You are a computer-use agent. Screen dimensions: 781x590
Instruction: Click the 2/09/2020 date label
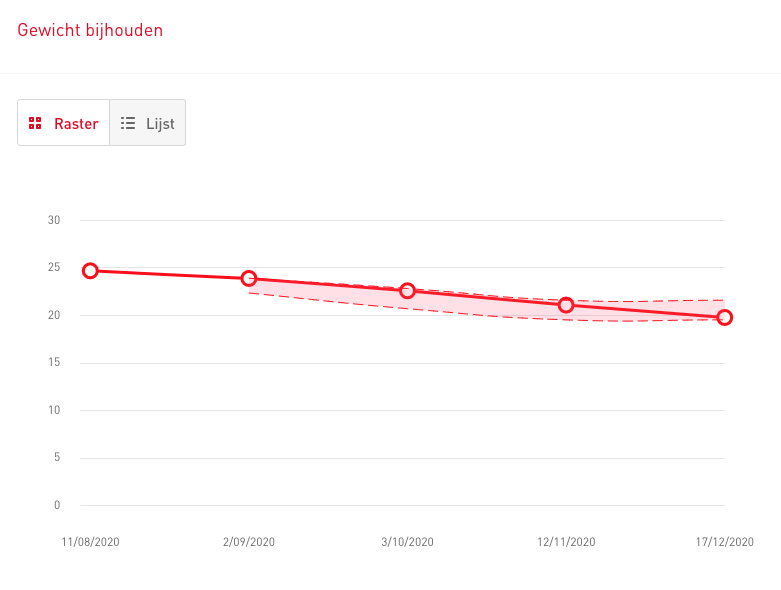(249, 542)
